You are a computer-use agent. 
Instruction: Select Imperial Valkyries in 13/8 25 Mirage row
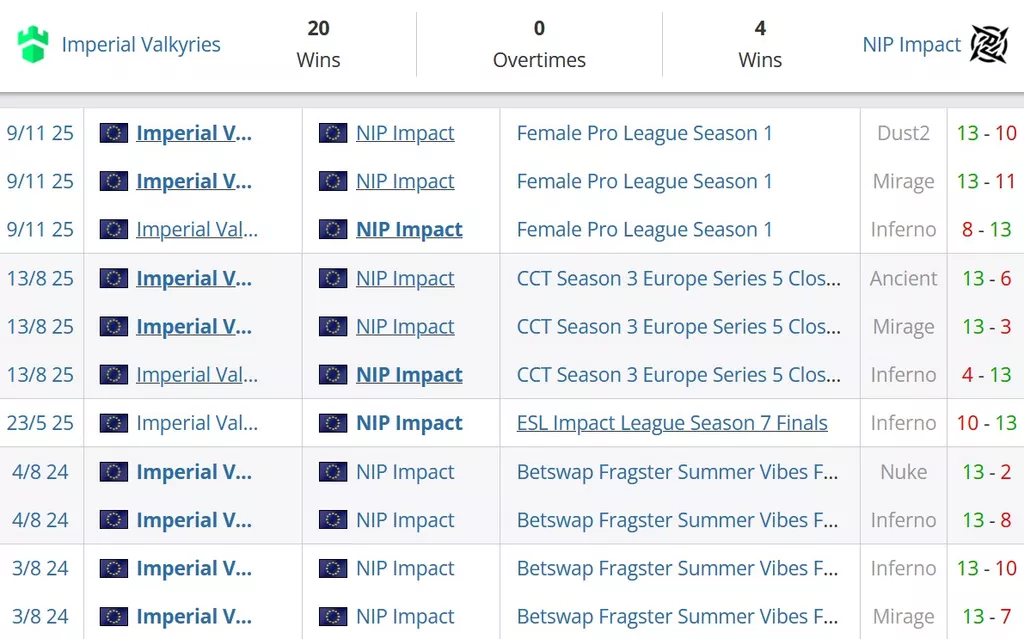[x=194, y=326]
